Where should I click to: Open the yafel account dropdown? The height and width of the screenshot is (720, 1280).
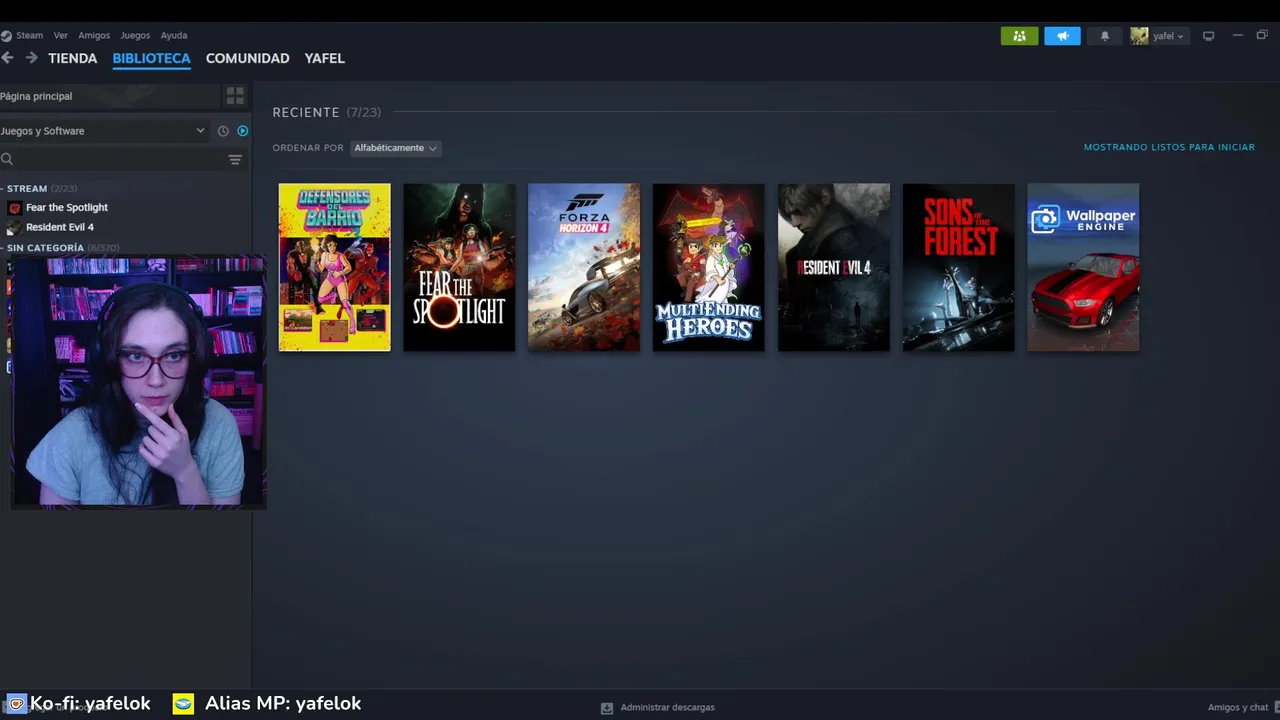pyautogui.click(x=1167, y=36)
